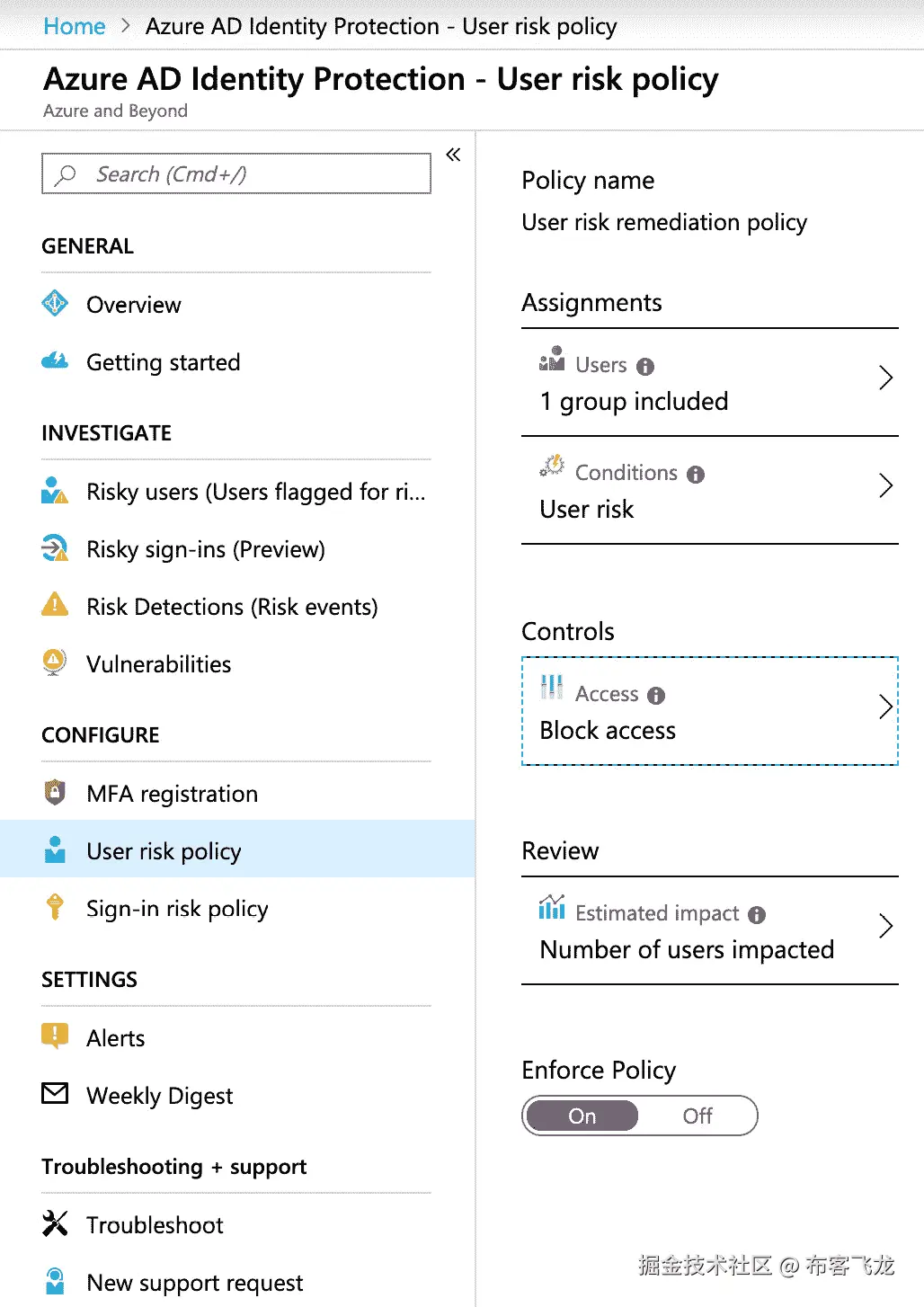Click the Search (Cmd+/) field
This screenshot has width=924, height=1307.
pos(236,174)
